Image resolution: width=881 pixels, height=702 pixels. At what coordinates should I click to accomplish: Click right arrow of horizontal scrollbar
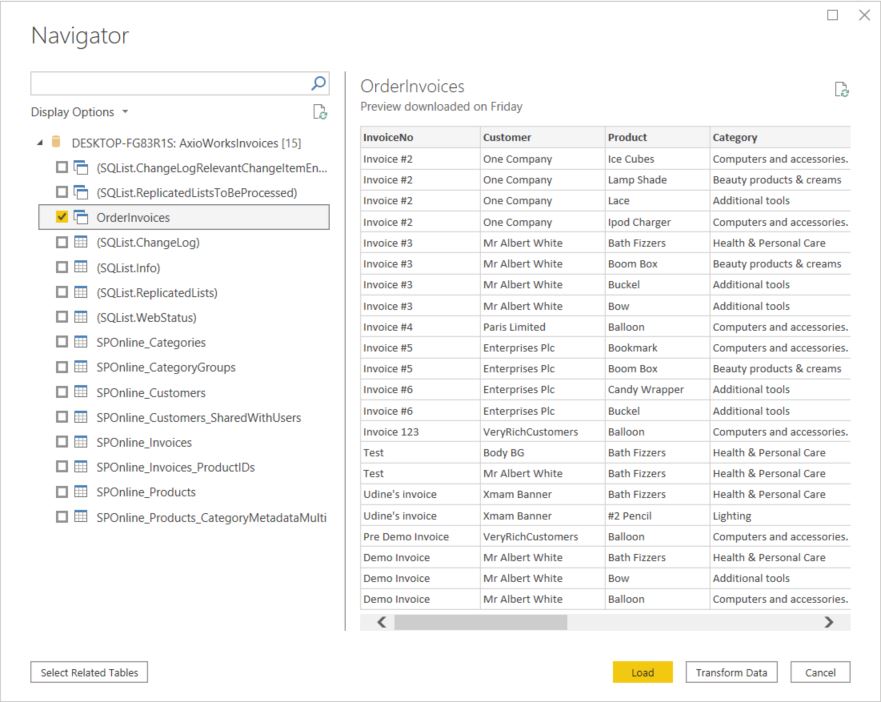pos(828,622)
